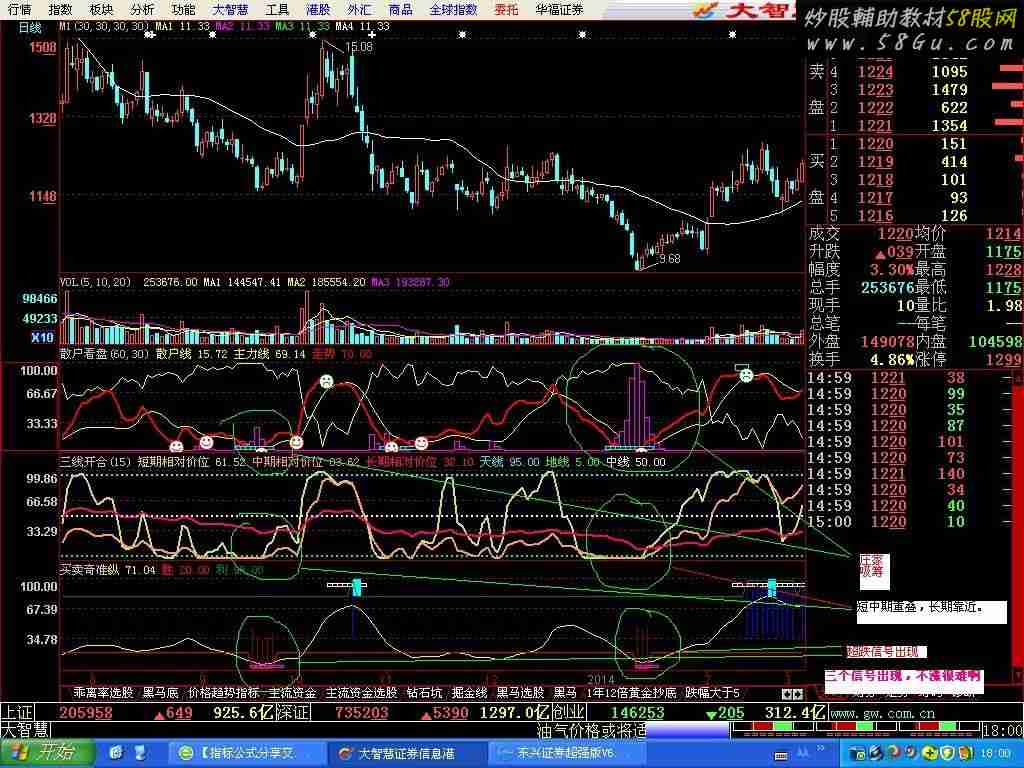Select the 掘金线 indicator tab
Image resolution: width=1024 pixels, height=768 pixels.
(x=470, y=693)
